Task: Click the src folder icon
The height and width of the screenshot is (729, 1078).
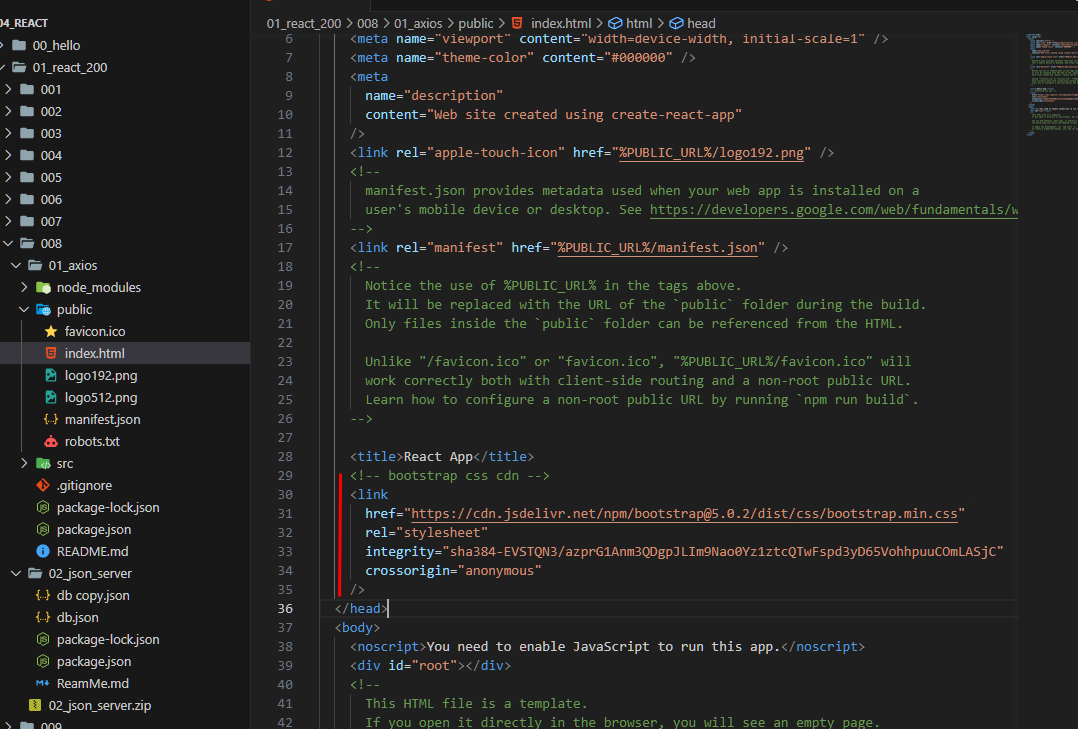Action: pyautogui.click(x=43, y=464)
